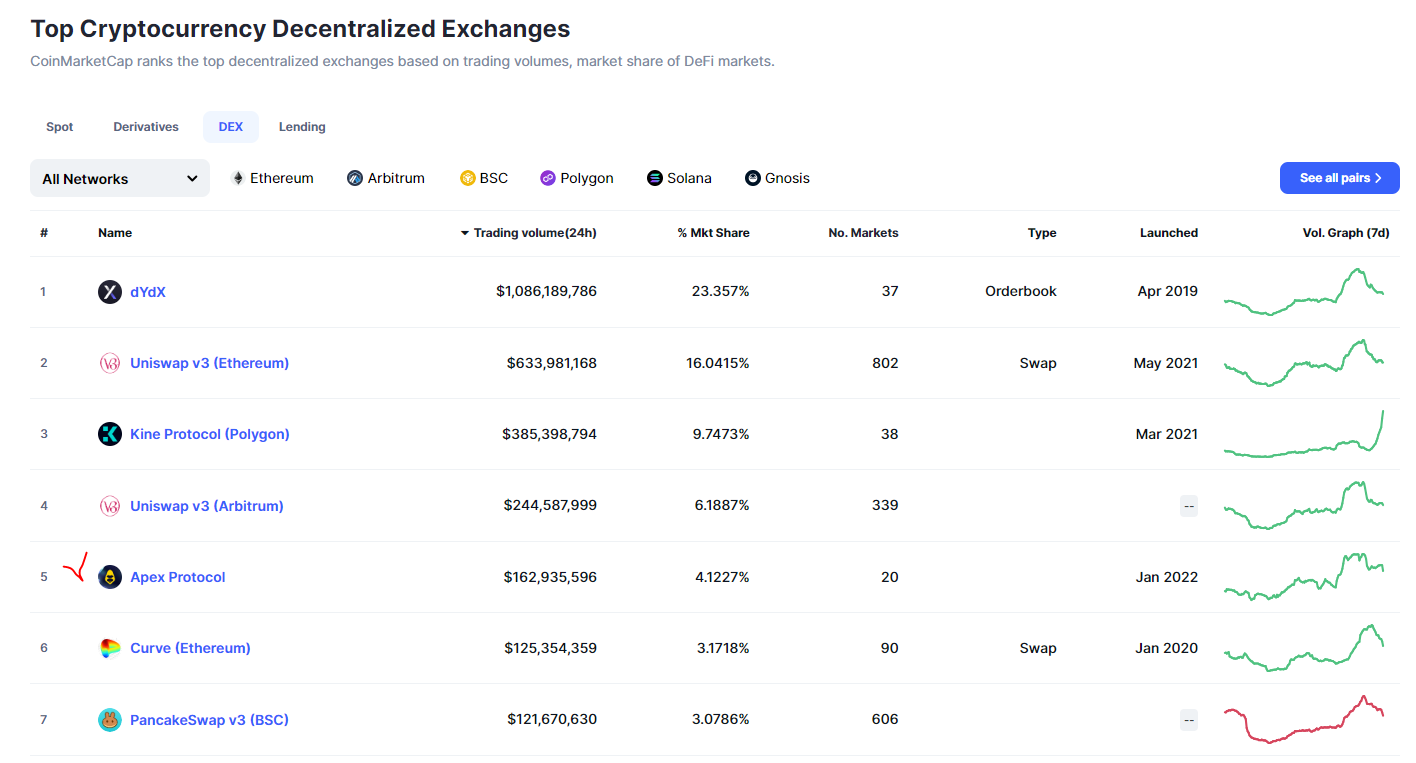Click the See all pairs button
The height and width of the screenshot is (763, 1416).
click(x=1339, y=178)
